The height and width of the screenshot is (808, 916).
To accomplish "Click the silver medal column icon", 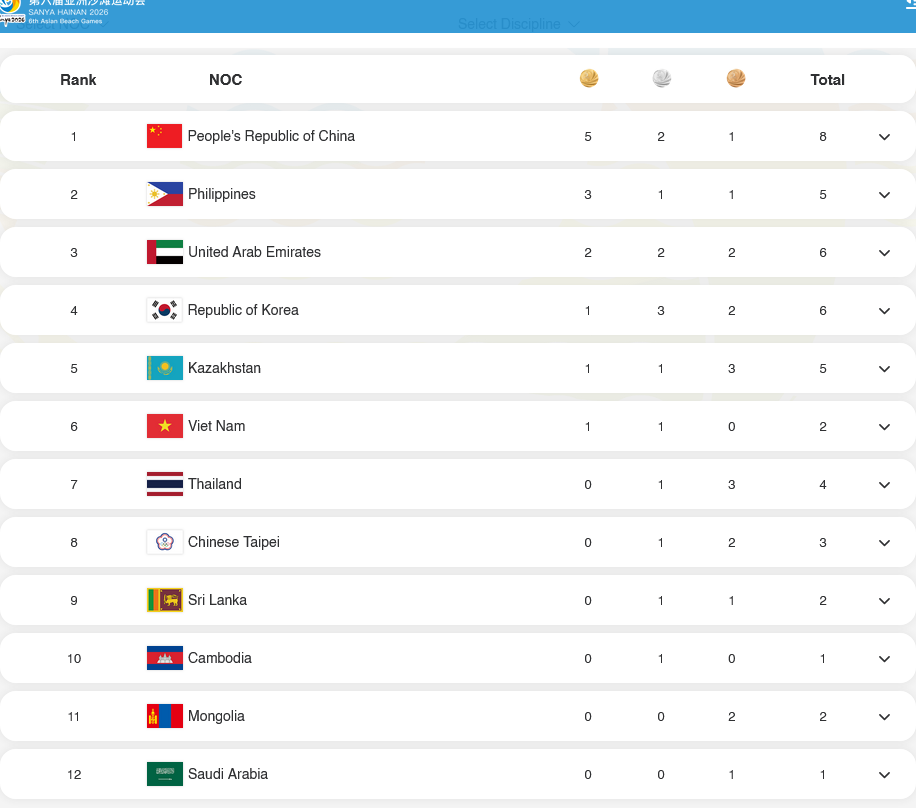I will pyautogui.click(x=662, y=78).
